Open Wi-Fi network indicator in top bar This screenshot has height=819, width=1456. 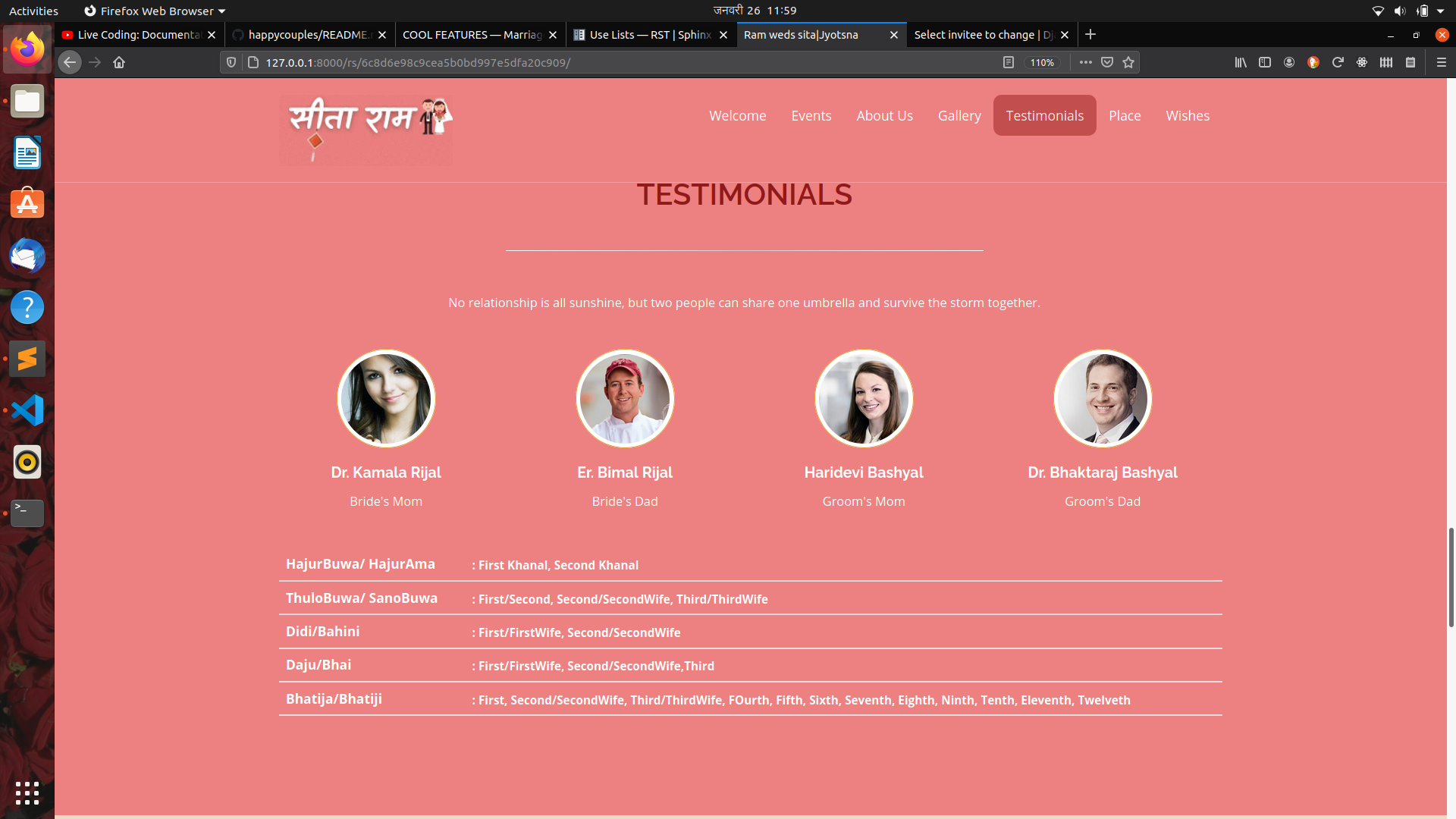tap(1378, 11)
